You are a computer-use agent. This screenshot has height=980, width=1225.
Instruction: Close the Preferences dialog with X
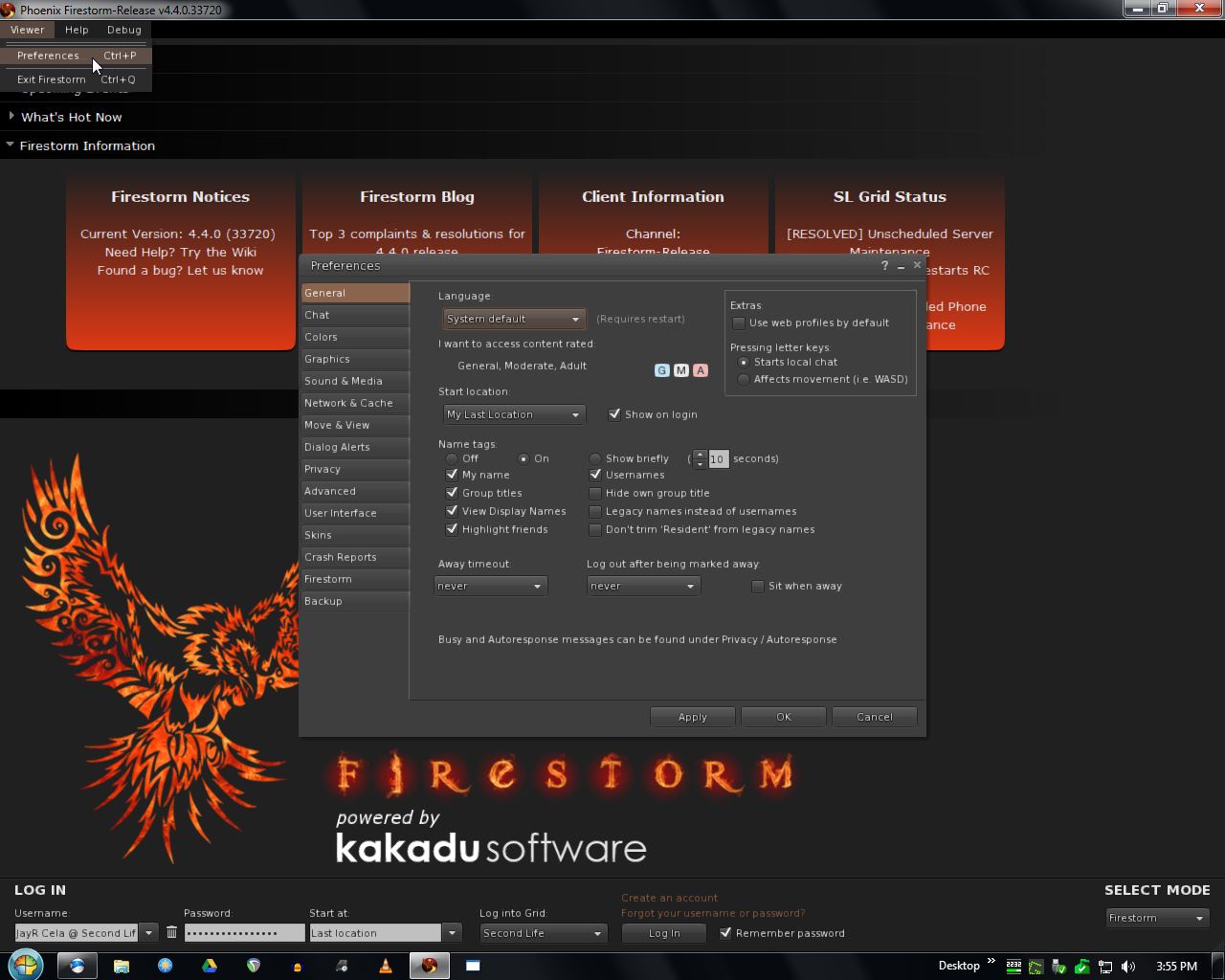click(x=917, y=265)
